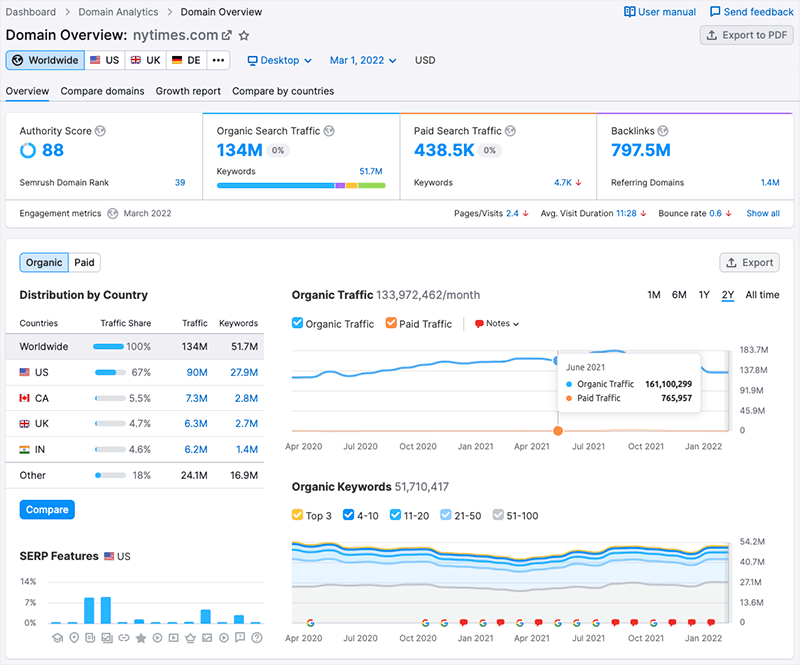Select the UK flag database button
The height and width of the screenshot is (665, 800).
pyautogui.click(x=145, y=60)
